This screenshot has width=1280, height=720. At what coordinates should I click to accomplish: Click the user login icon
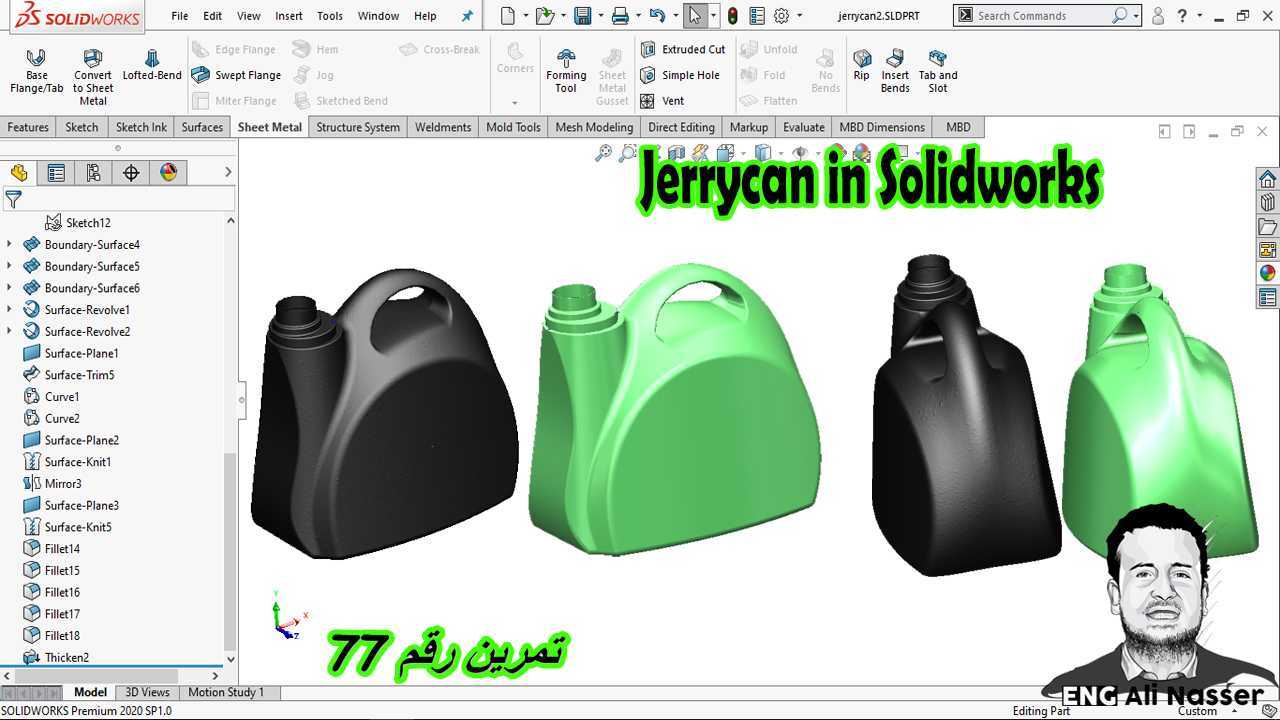point(1158,15)
